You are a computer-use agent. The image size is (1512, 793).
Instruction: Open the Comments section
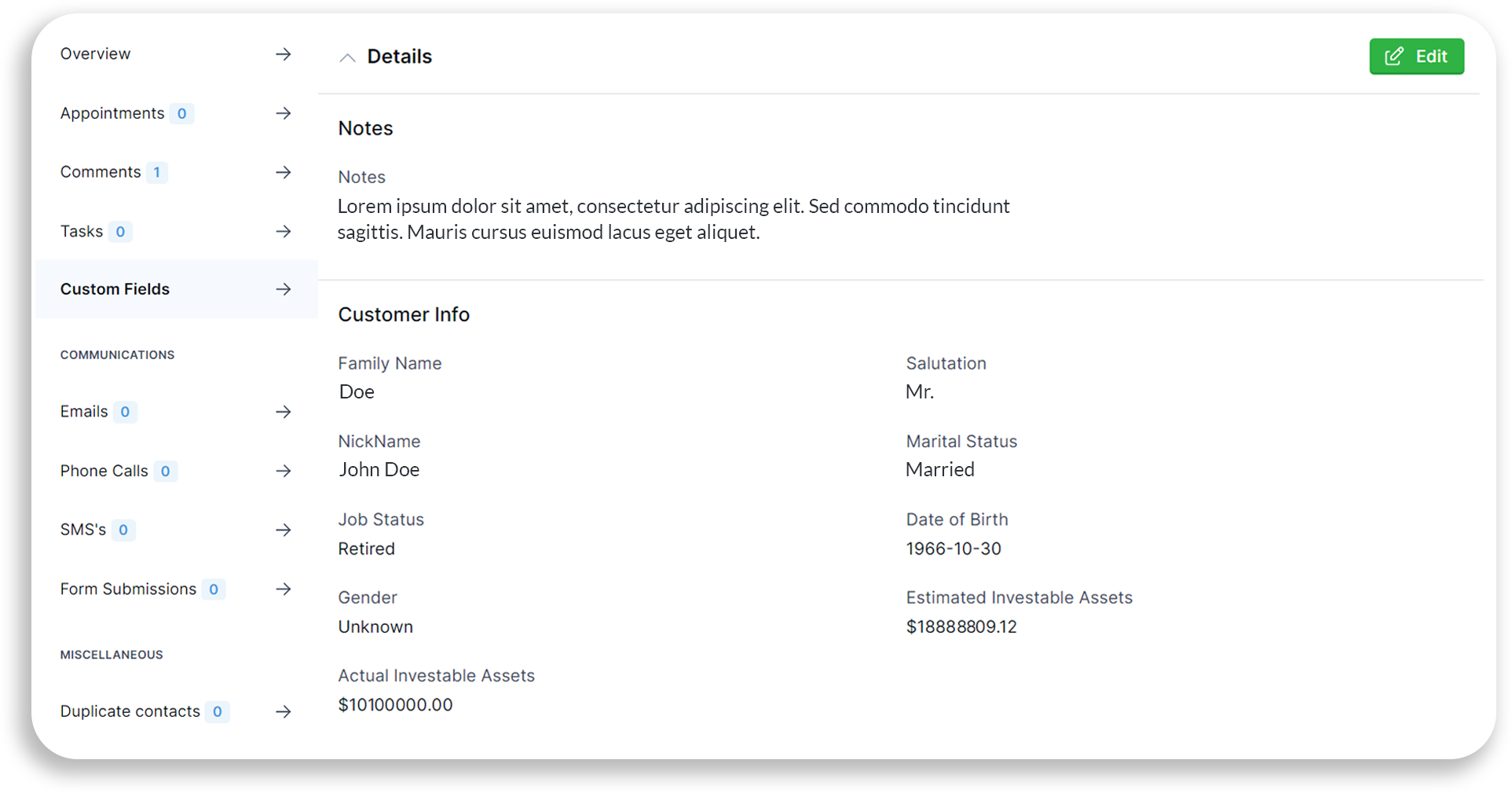(x=177, y=172)
